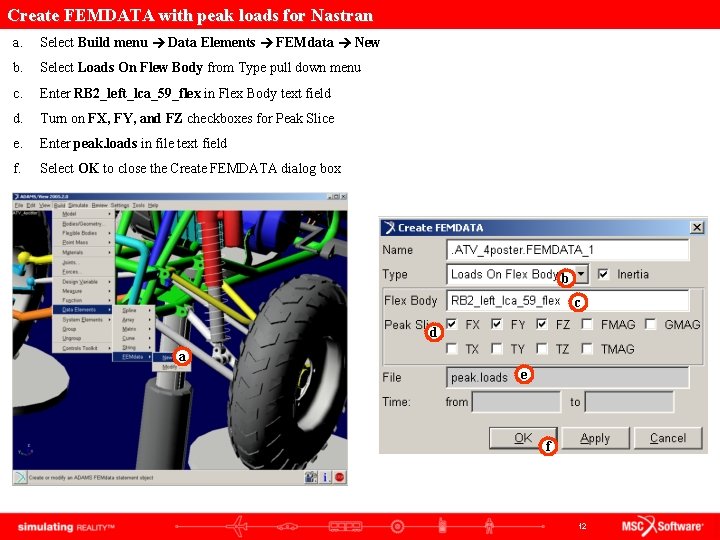Enable the GMAG checkbox
Viewport: 720px width, 540px height.
click(650, 324)
